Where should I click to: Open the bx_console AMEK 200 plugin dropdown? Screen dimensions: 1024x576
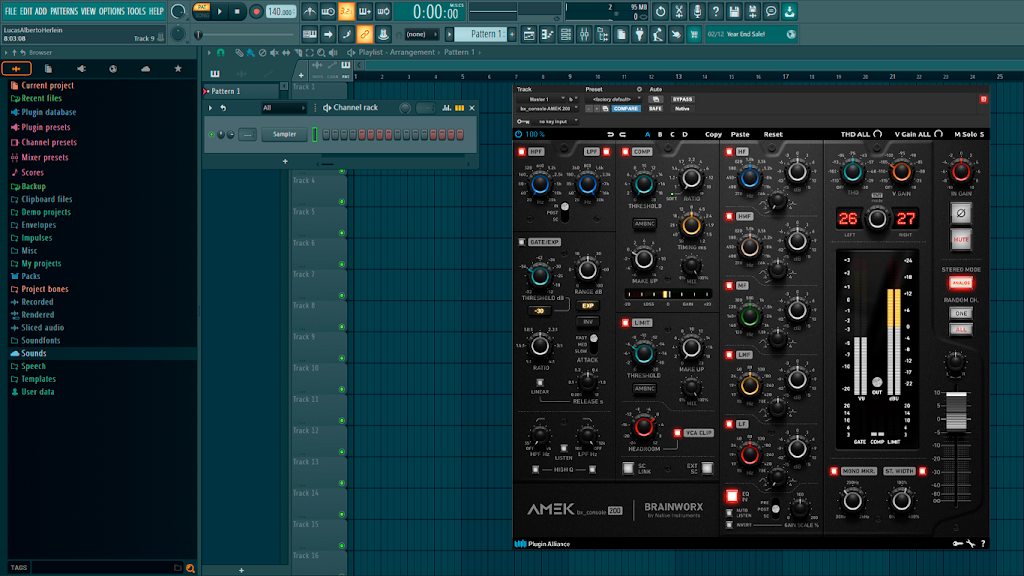click(548, 108)
